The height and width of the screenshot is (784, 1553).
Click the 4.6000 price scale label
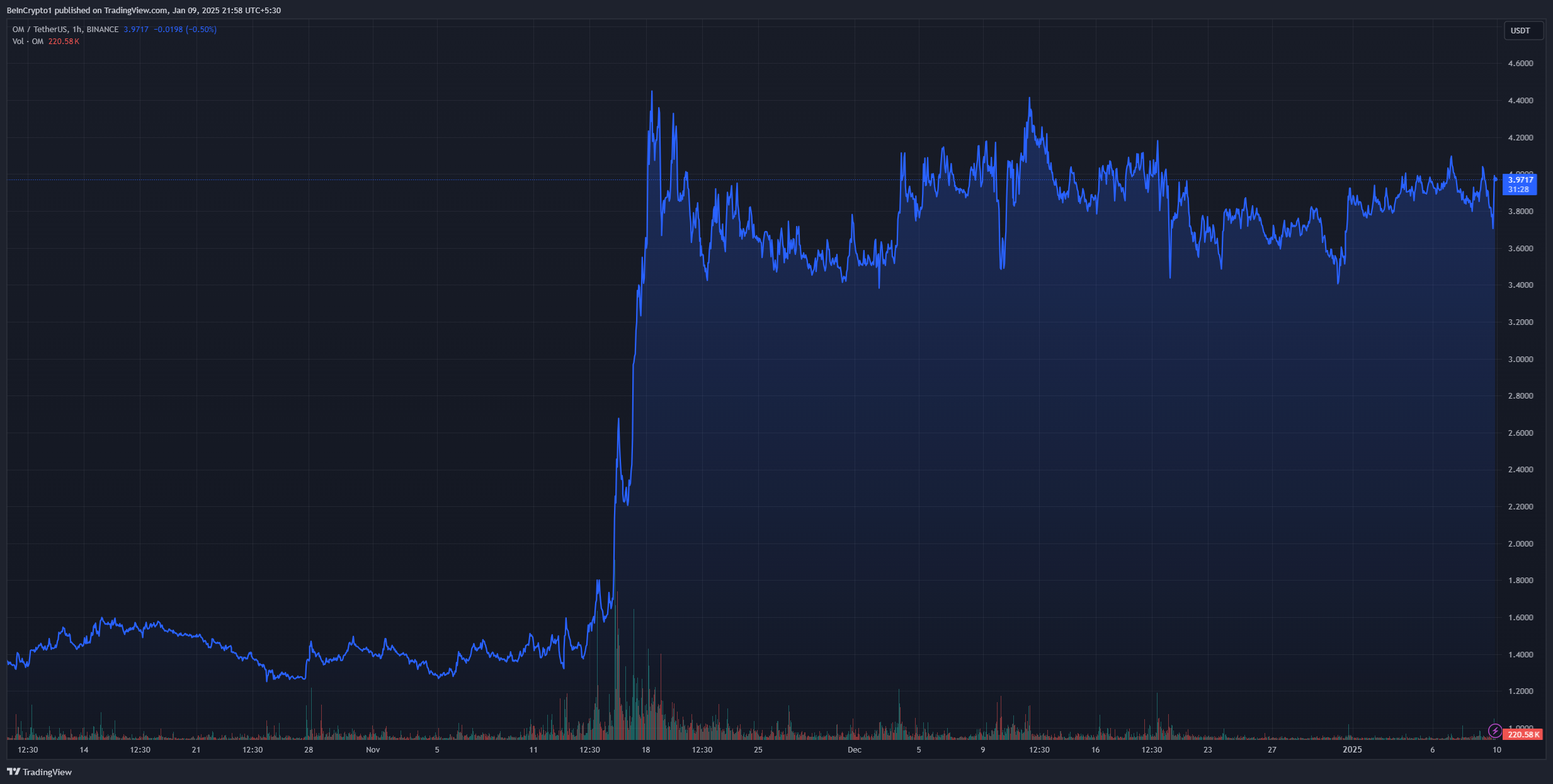click(1520, 64)
